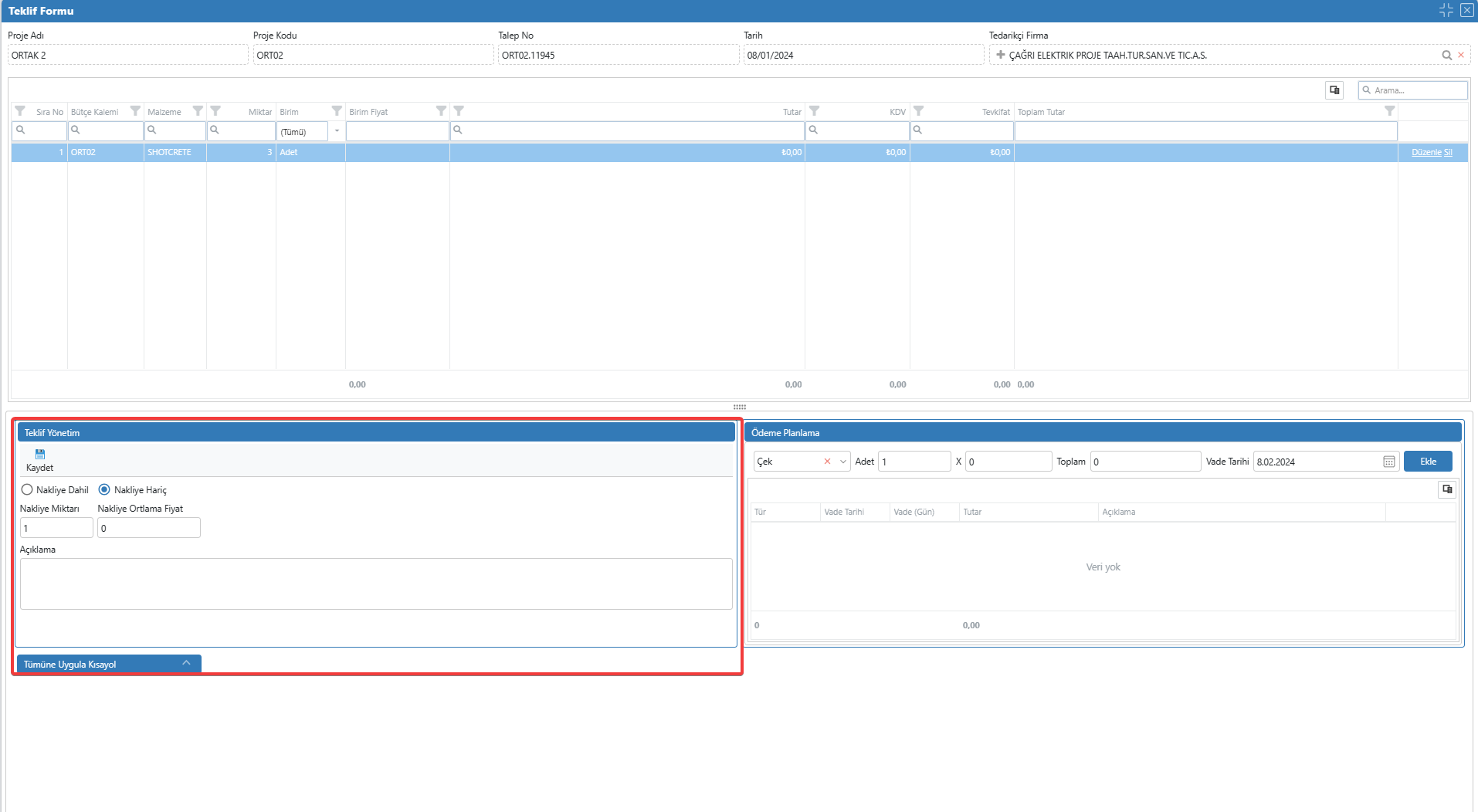The height and width of the screenshot is (812, 1478).
Task: Open the Vade Tarihi calendar picker
Action: (x=1388, y=462)
